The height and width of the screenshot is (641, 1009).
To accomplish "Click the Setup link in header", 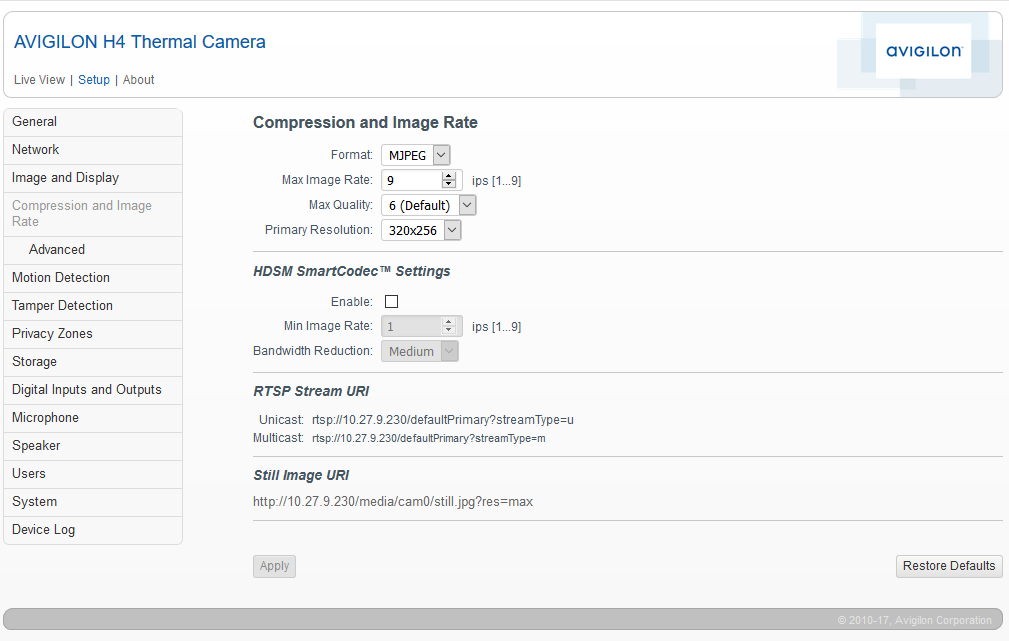I will point(94,80).
